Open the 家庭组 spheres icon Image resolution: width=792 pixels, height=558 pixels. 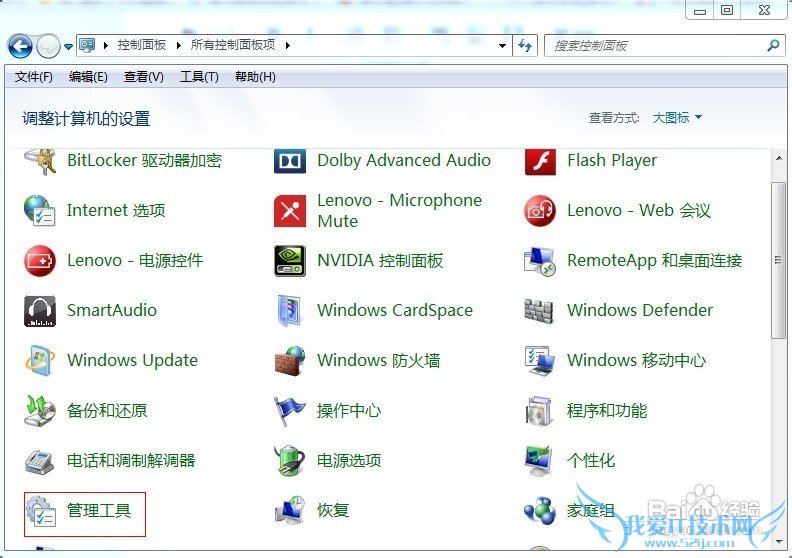tap(539, 511)
